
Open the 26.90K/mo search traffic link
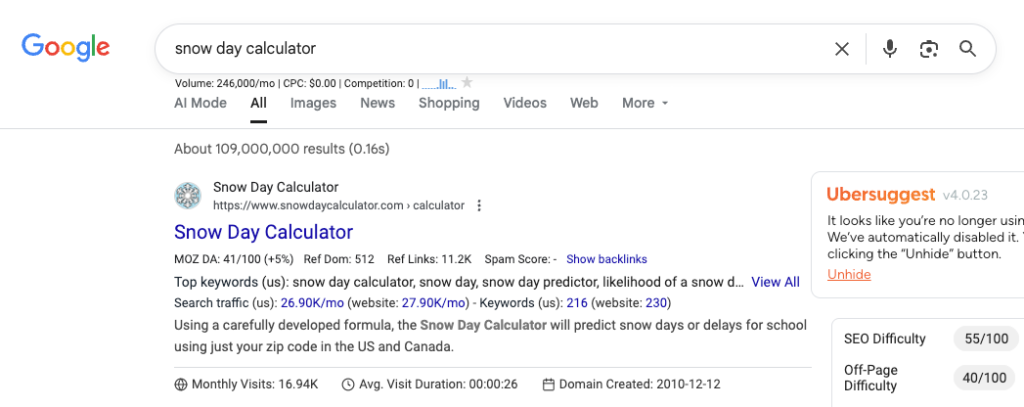[x=313, y=303]
